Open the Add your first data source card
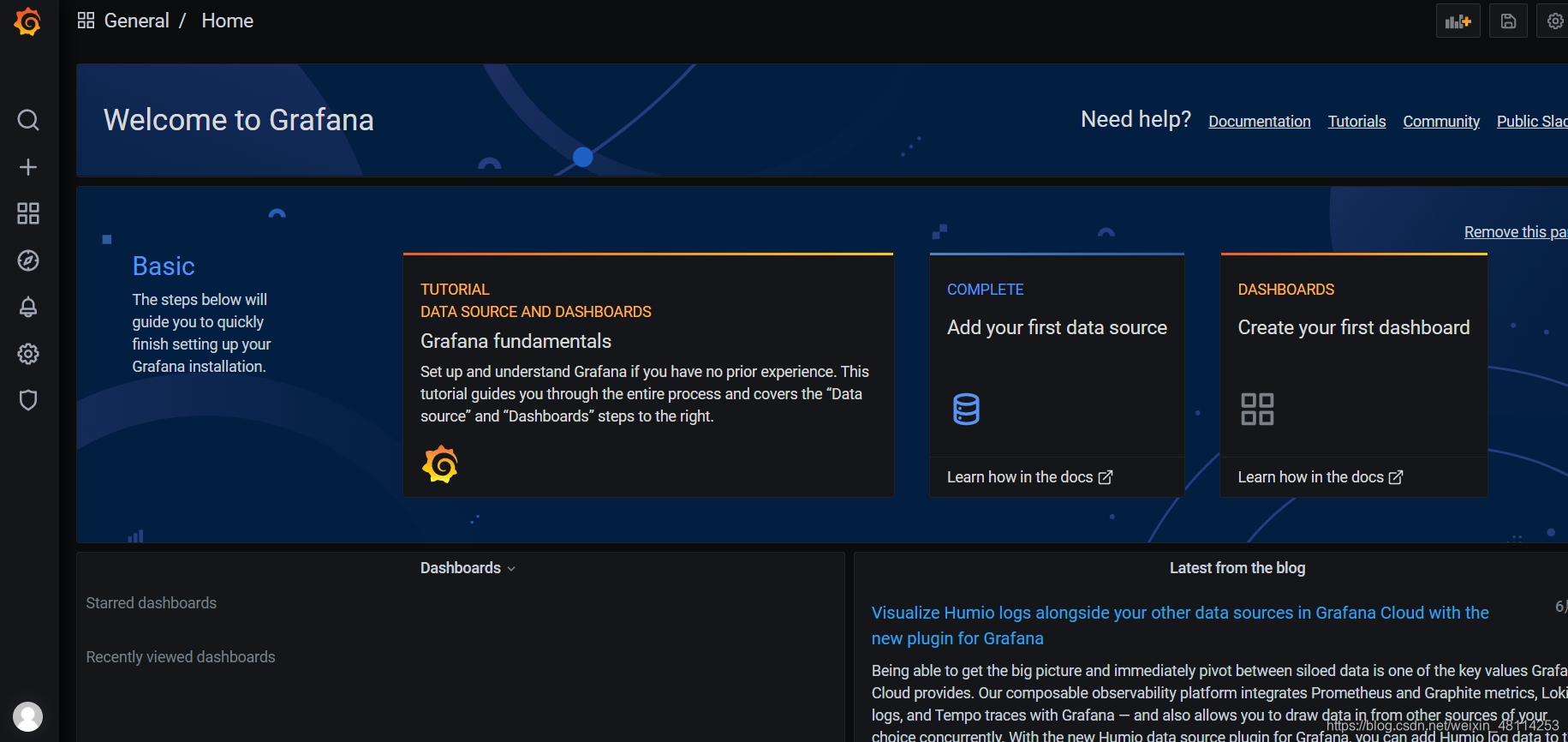This screenshot has height=742, width=1568. tap(1057, 375)
